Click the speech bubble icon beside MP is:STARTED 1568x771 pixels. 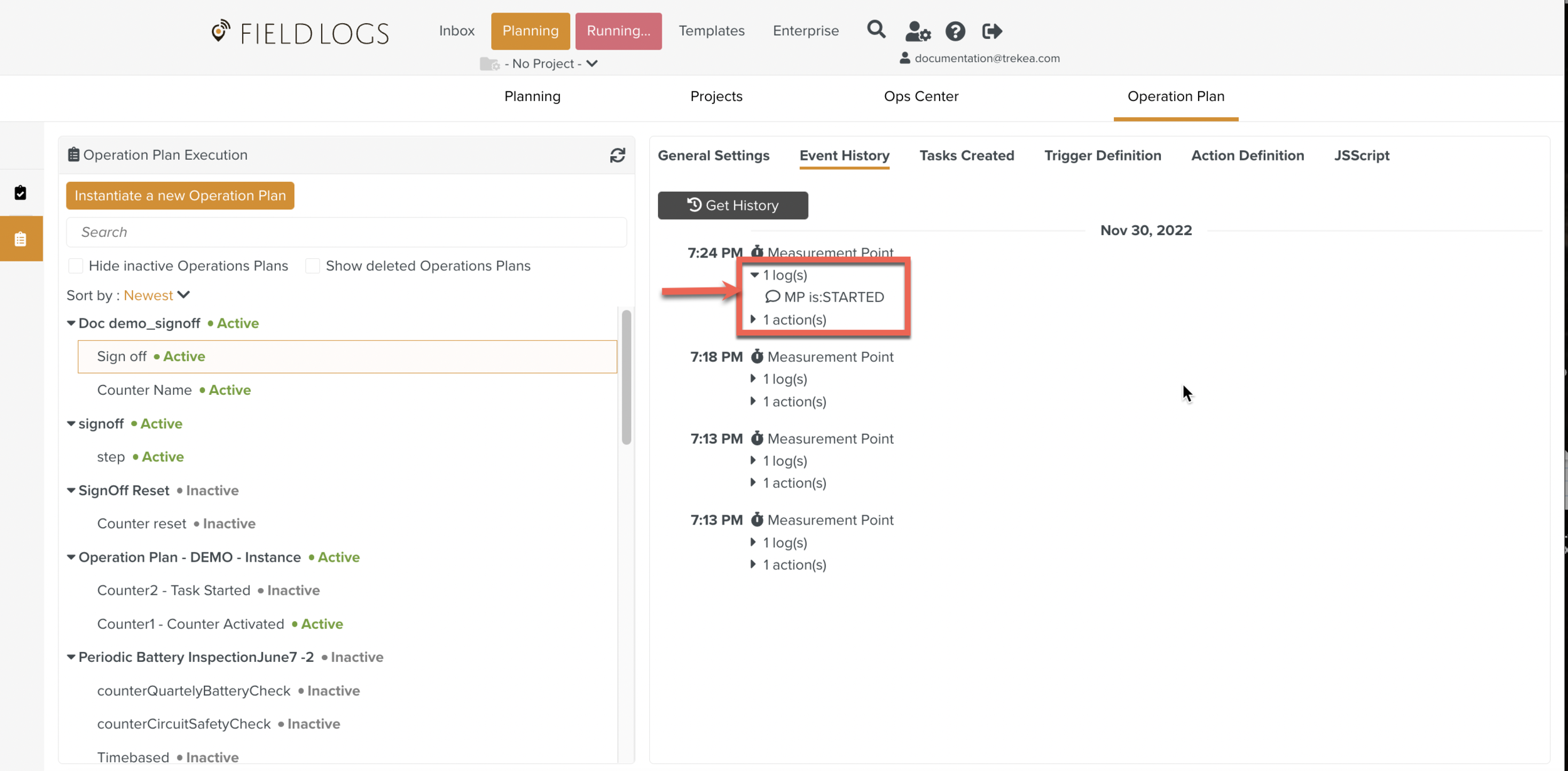(x=772, y=296)
